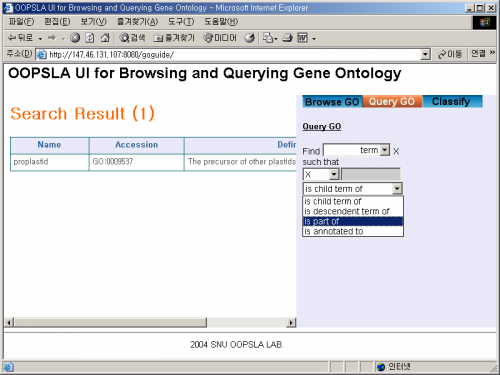Click the Stop loading icon

pyautogui.click(x=75, y=38)
